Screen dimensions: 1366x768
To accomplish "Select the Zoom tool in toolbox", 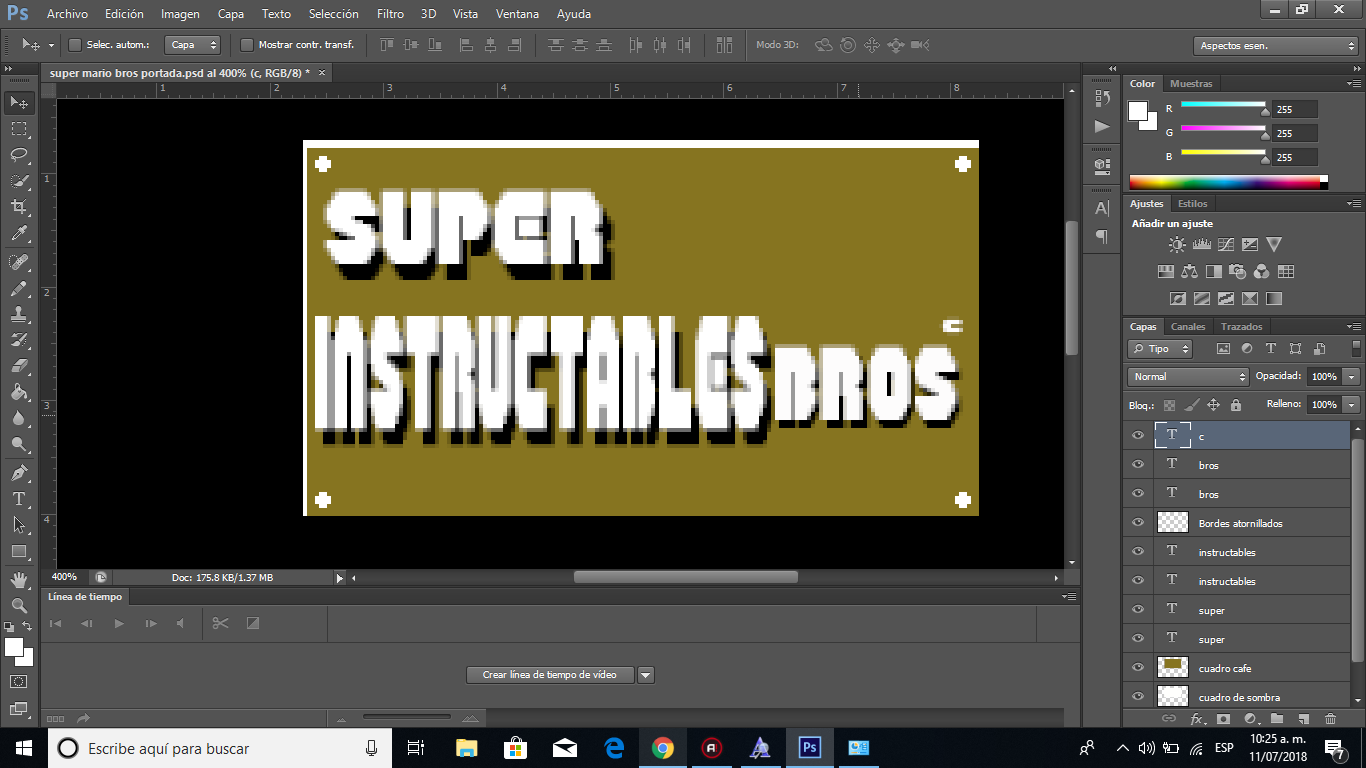I will [x=18, y=605].
